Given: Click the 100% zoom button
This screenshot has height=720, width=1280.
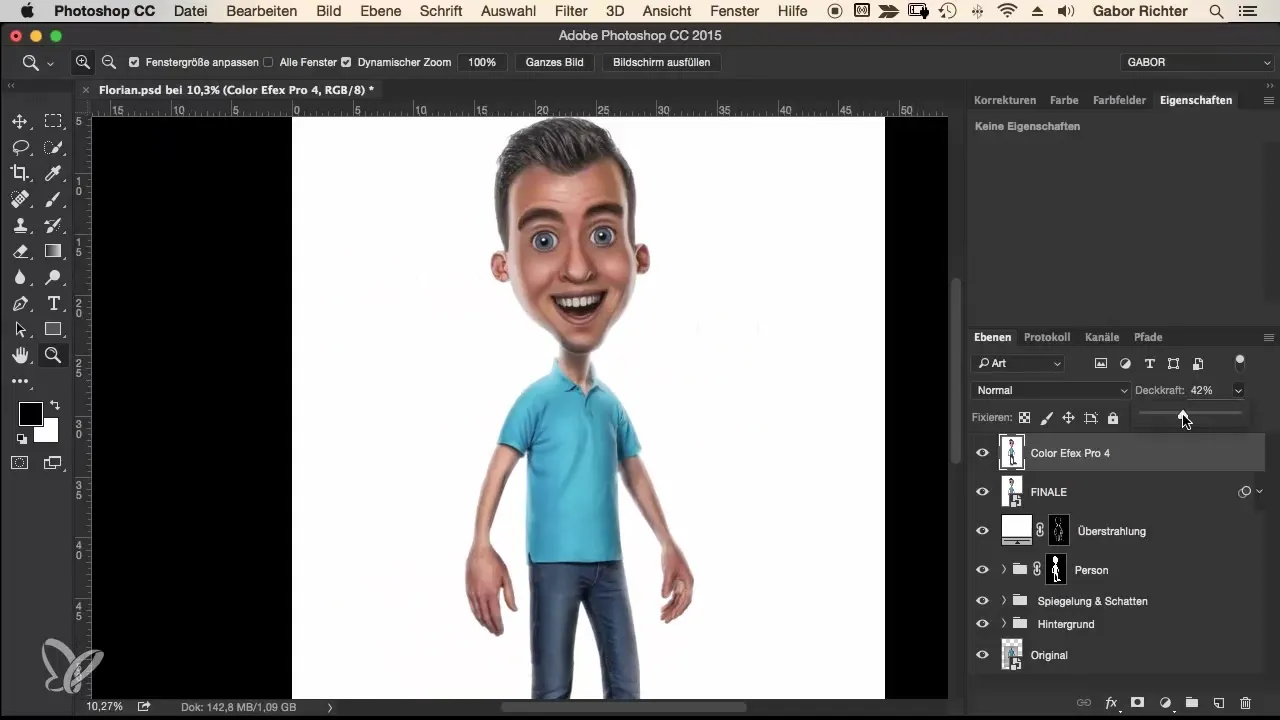Looking at the screenshot, I should [x=482, y=62].
